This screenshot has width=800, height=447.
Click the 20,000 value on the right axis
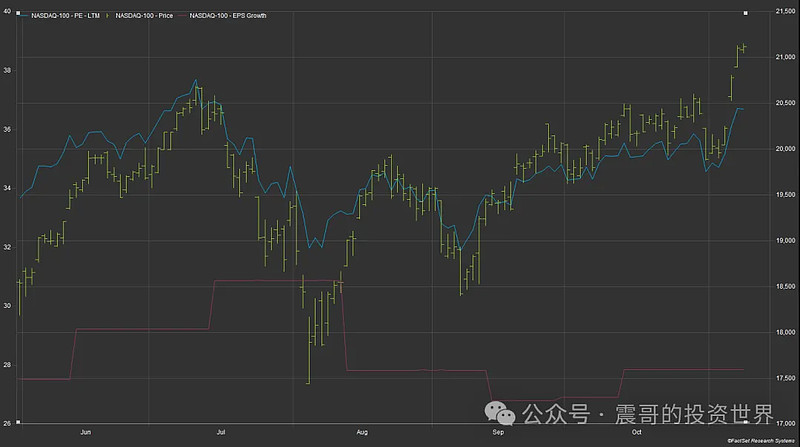click(785, 149)
